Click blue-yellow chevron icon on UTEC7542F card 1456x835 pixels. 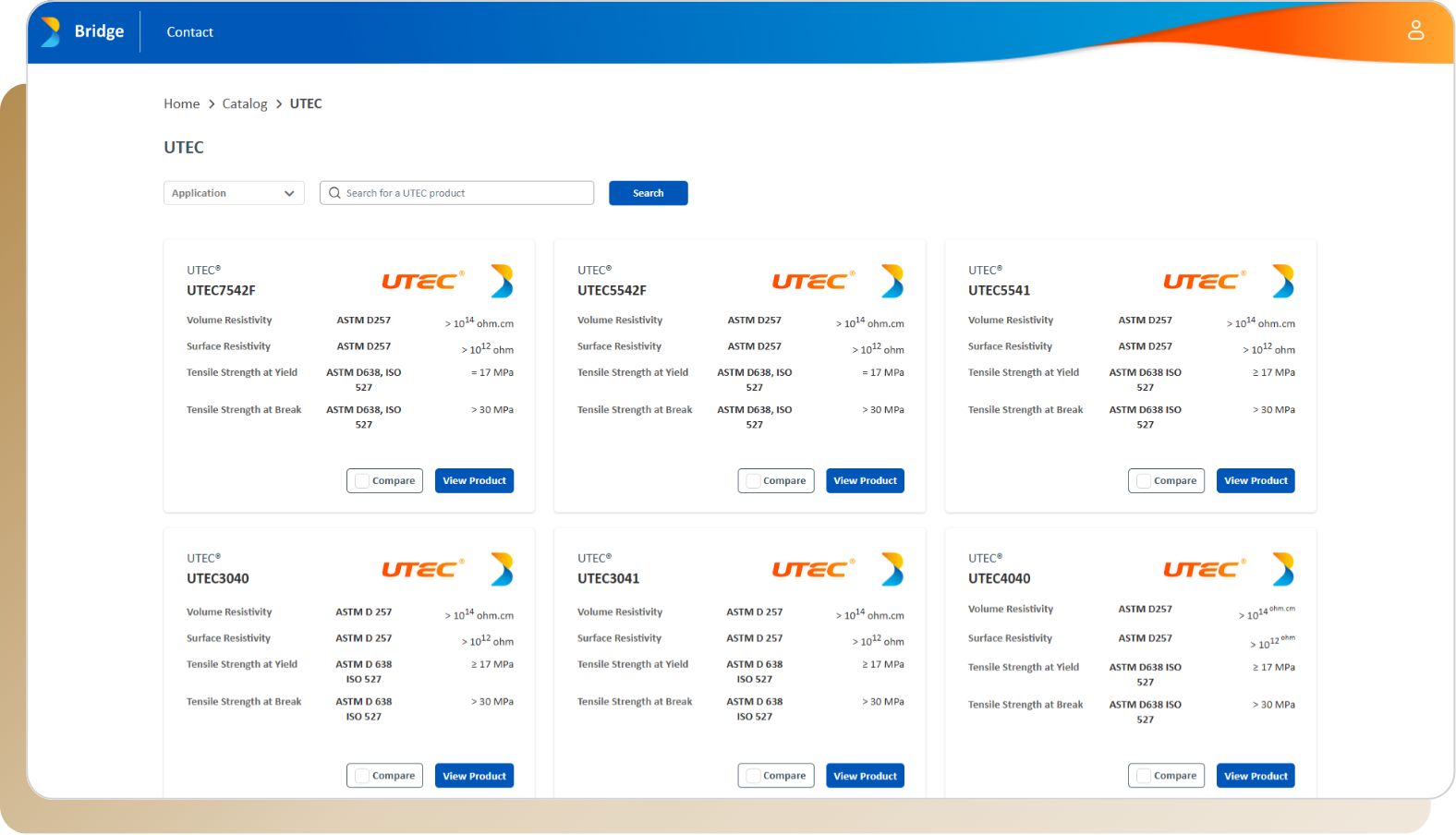[x=502, y=281]
